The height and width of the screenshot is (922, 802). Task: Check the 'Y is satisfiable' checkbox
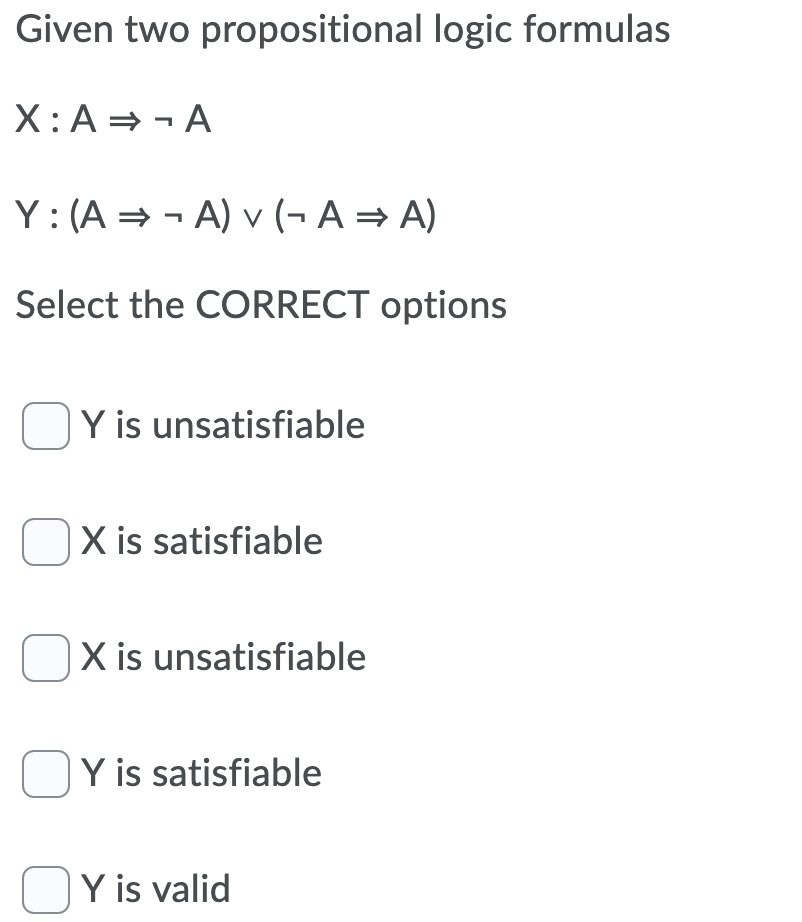click(x=44, y=773)
